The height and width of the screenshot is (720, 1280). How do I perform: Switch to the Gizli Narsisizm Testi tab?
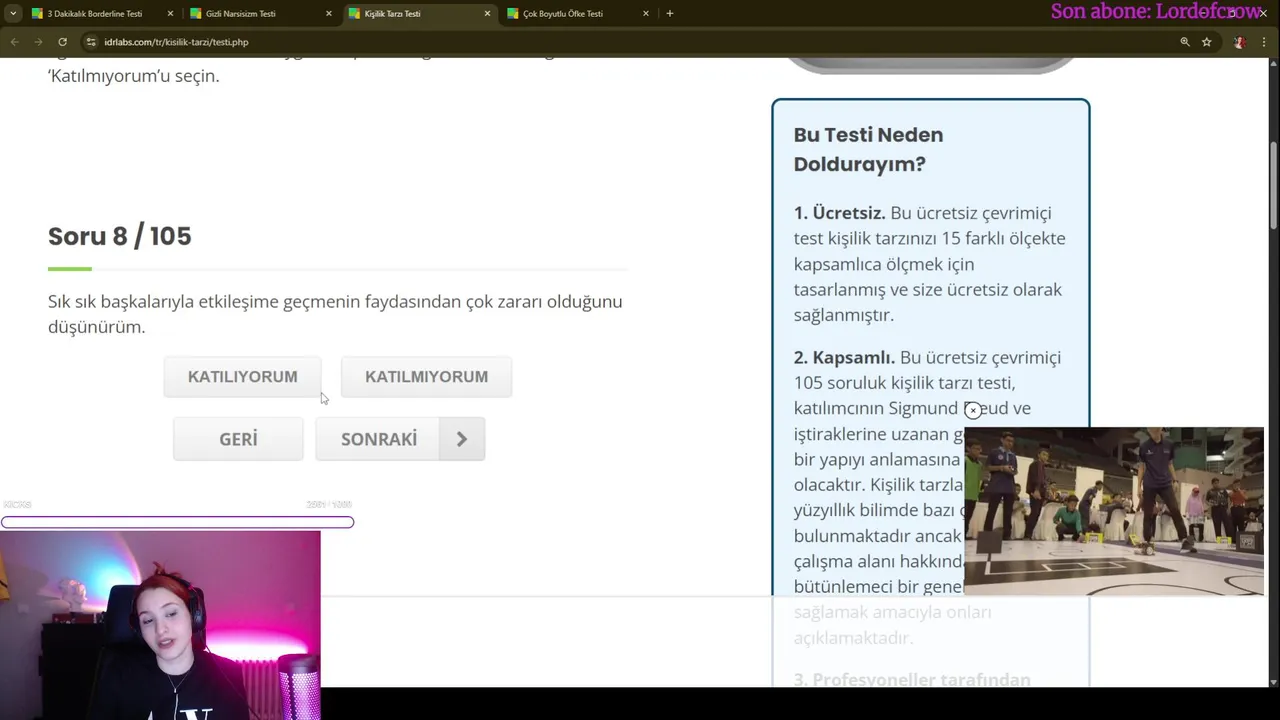(x=240, y=14)
